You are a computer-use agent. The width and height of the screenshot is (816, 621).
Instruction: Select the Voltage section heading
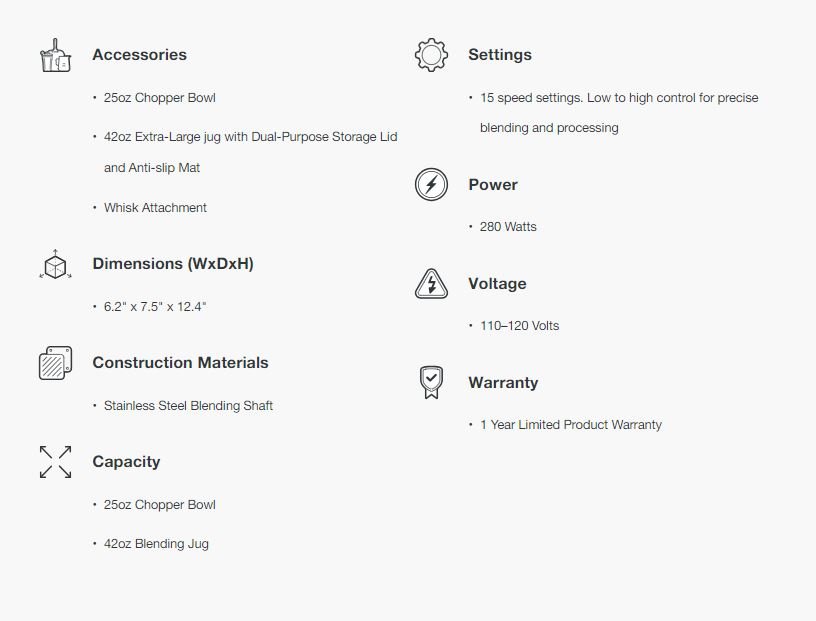[496, 284]
